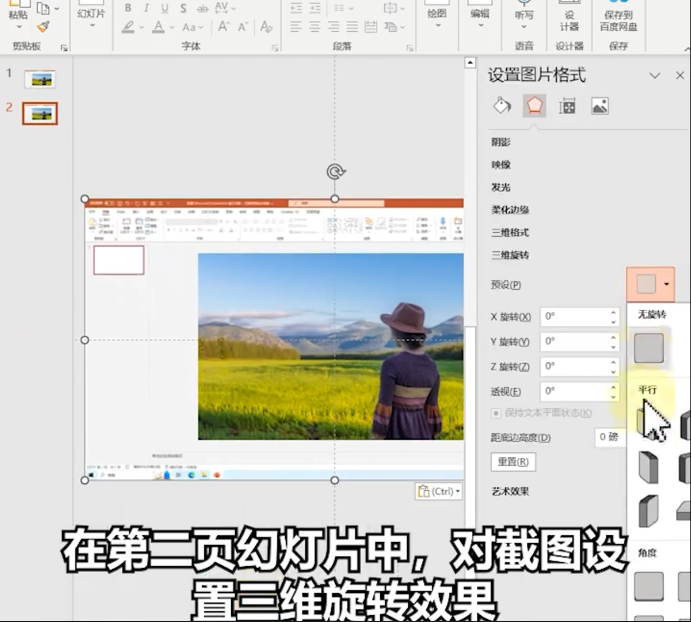The width and height of the screenshot is (691, 622).
Task: Align text right in paragraph group
Action: [334, 27]
